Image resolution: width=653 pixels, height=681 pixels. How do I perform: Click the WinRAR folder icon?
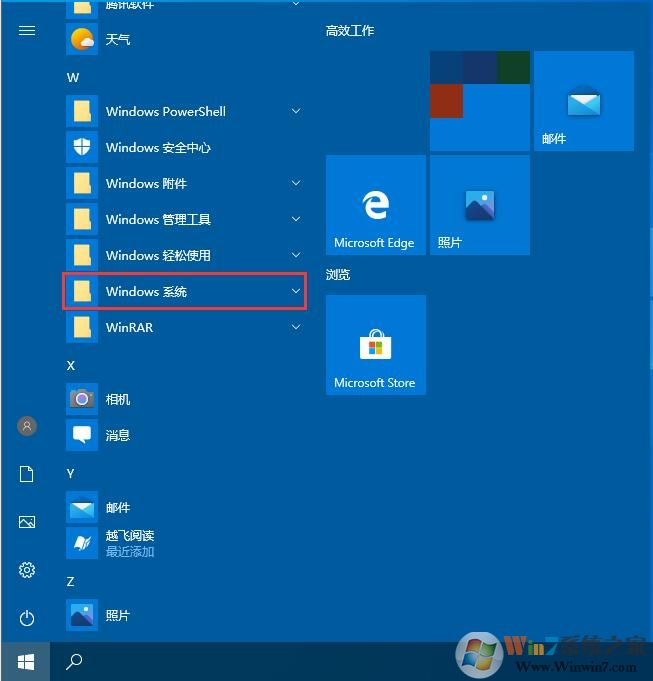(82, 327)
